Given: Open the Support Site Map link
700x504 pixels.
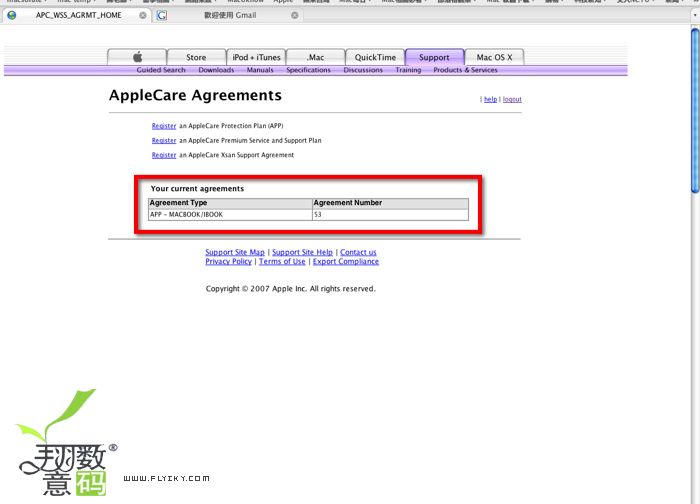Looking at the screenshot, I should [x=235, y=252].
